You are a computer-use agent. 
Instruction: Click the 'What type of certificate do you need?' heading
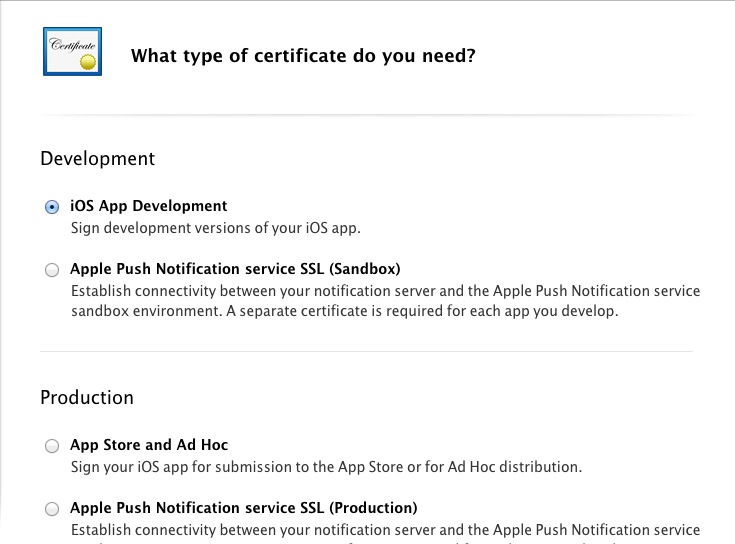click(x=303, y=56)
